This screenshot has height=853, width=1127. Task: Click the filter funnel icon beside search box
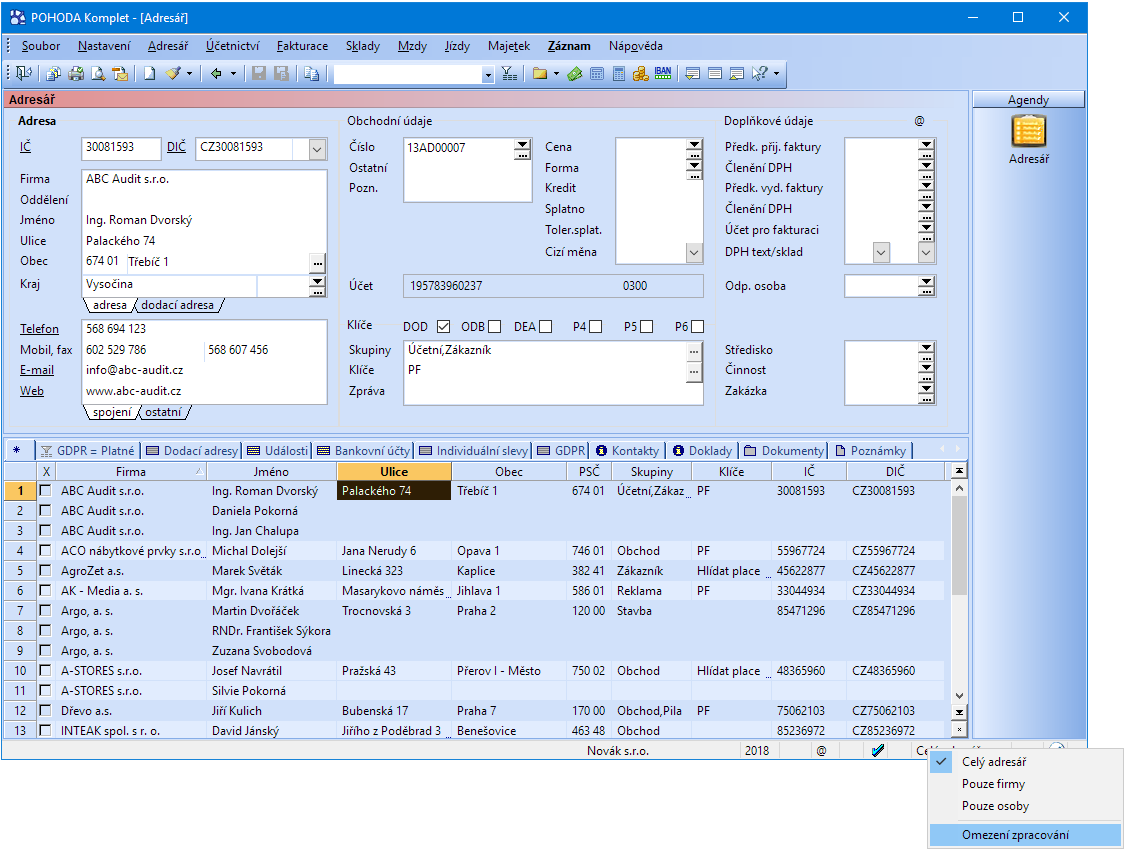(x=509, y=73)
